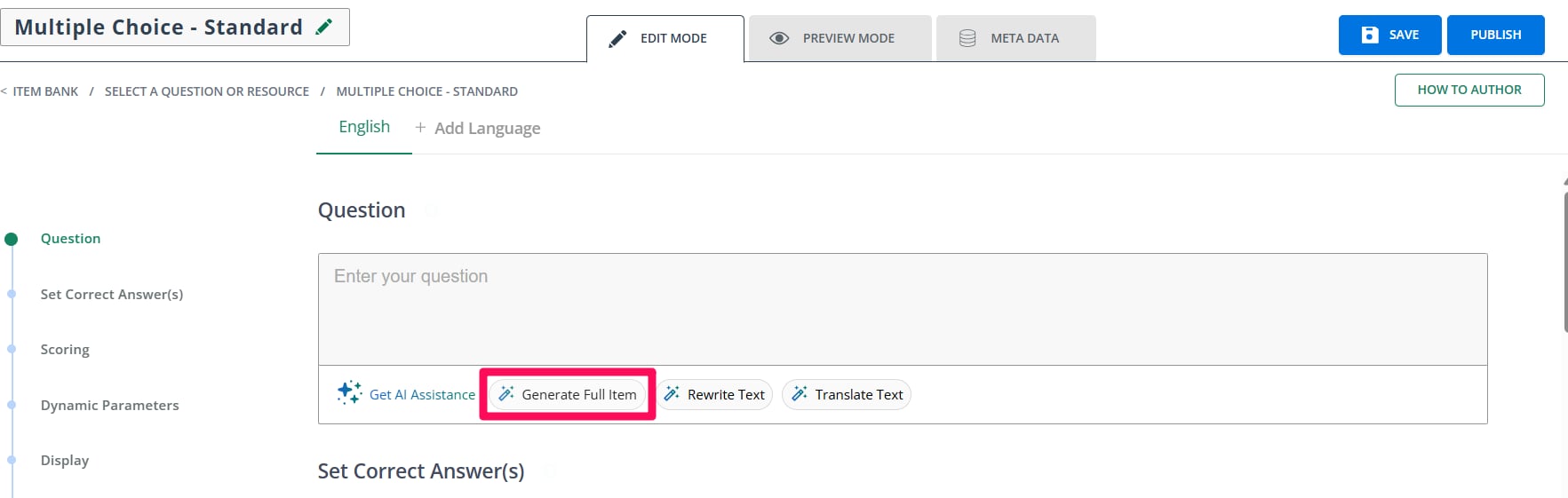Open the Preview Mode tab

(x=840, y=38)
